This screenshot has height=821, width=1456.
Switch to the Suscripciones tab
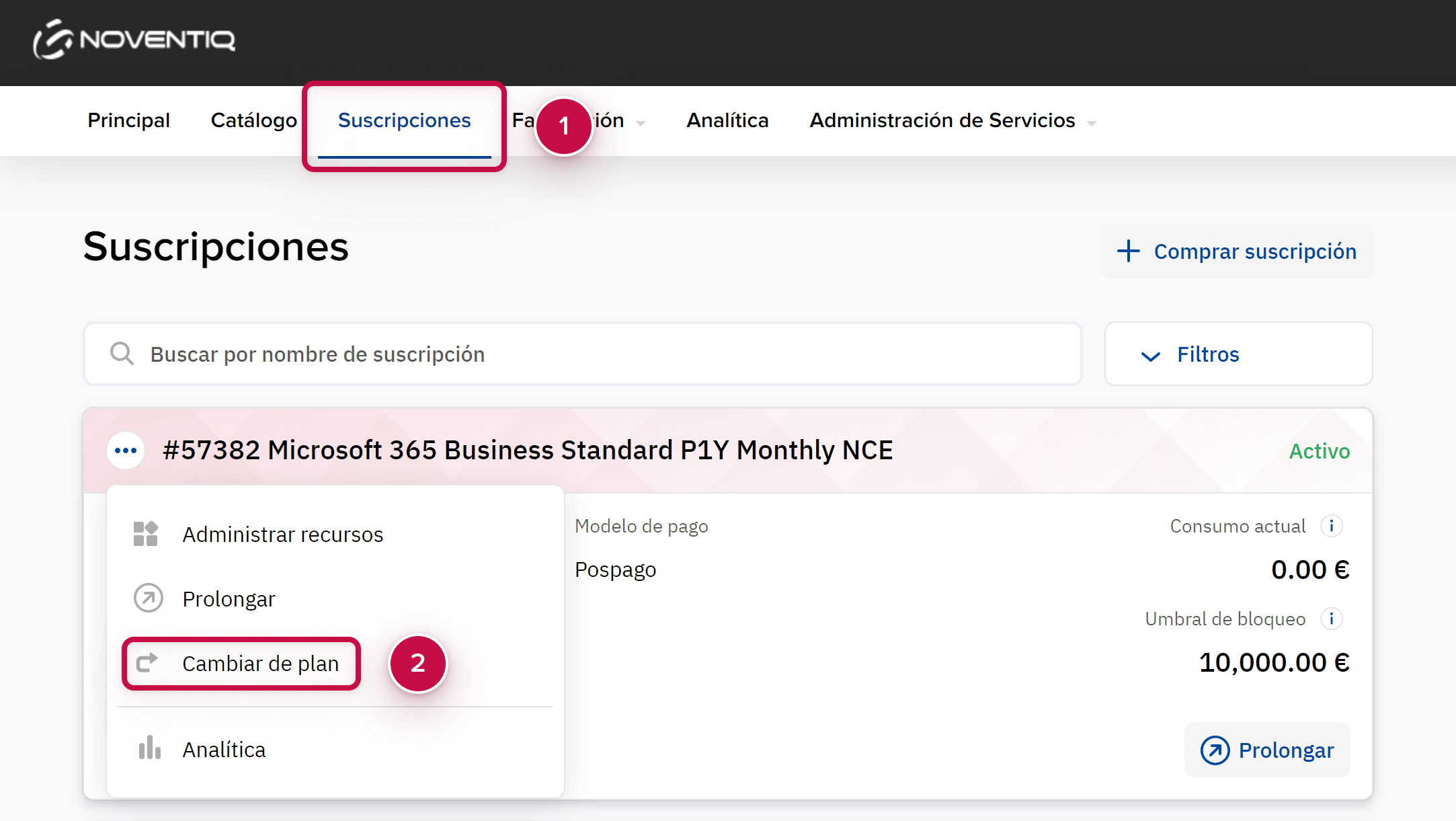click(404, 121)
